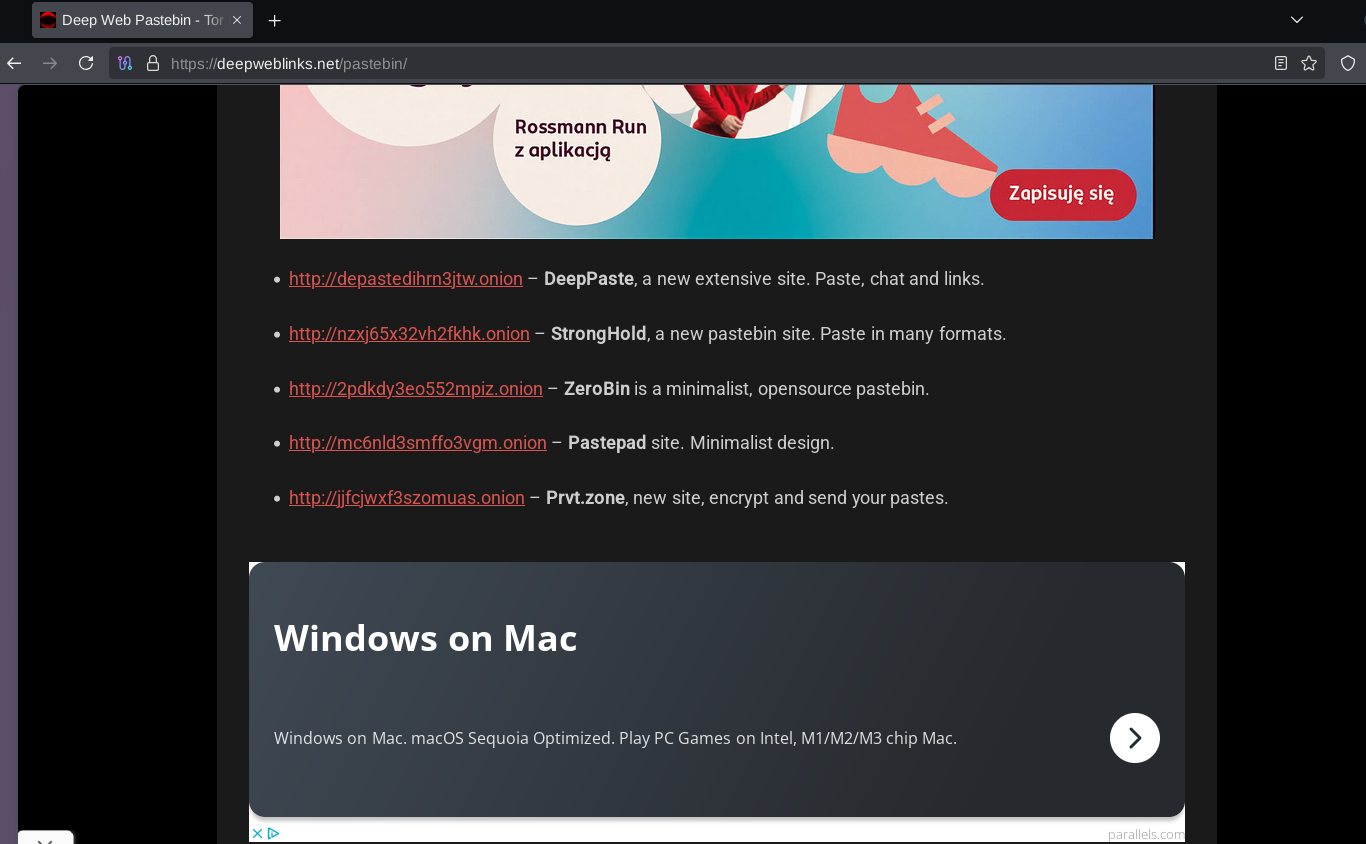Click the padlock site security icon
1366x844 pixels.
[x=153, y=63]
